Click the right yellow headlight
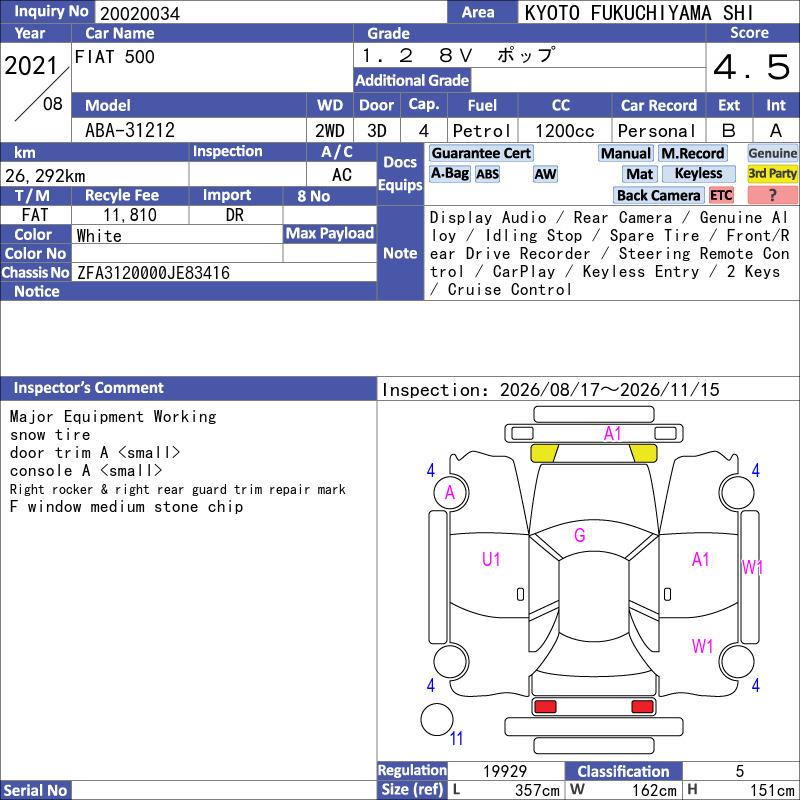Screen dimensions: 800x800 [643, 453]
